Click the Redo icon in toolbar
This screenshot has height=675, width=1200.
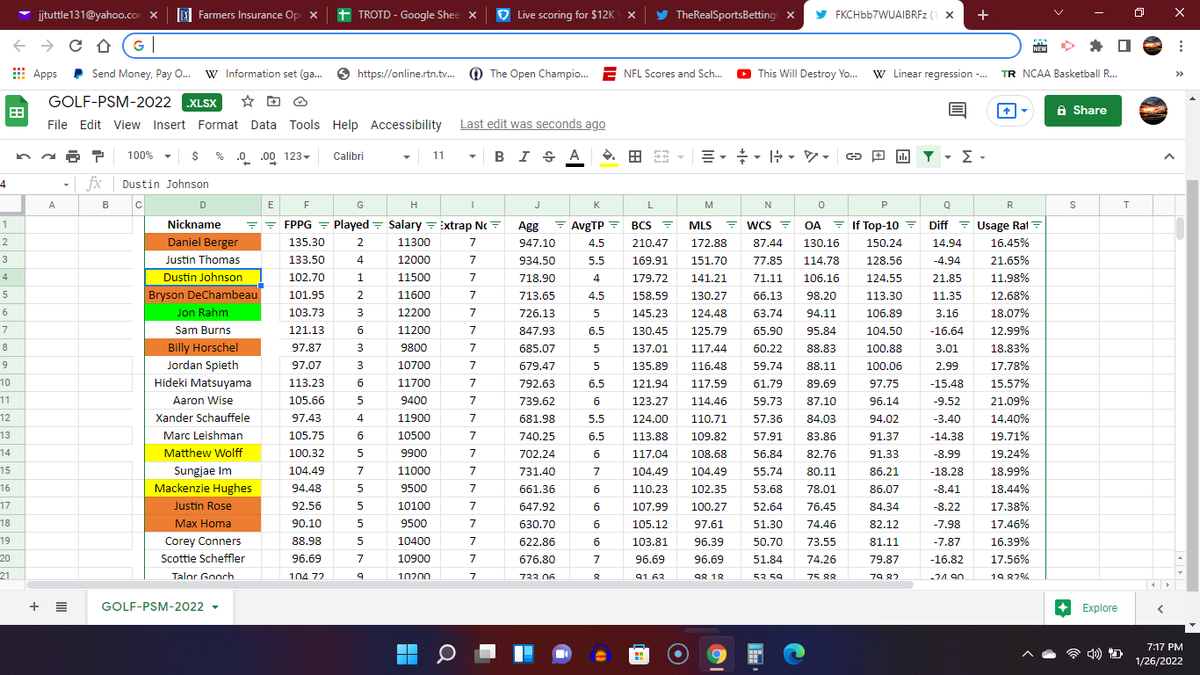[x=47, y=156]
